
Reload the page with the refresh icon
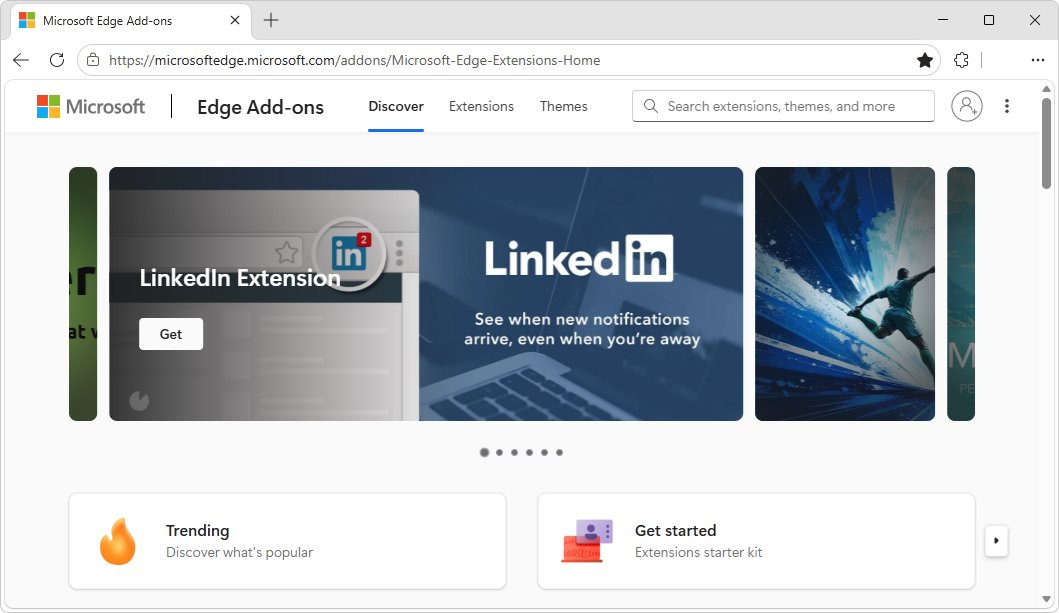[x=57, y=60]
